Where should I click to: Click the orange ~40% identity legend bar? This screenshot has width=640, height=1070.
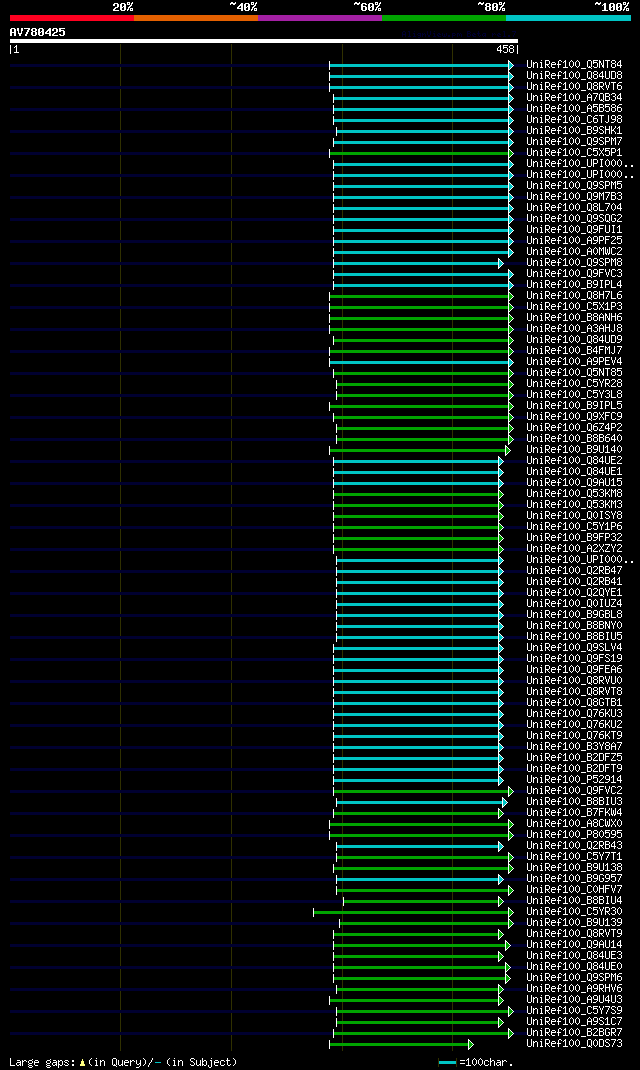click(196, 18)
